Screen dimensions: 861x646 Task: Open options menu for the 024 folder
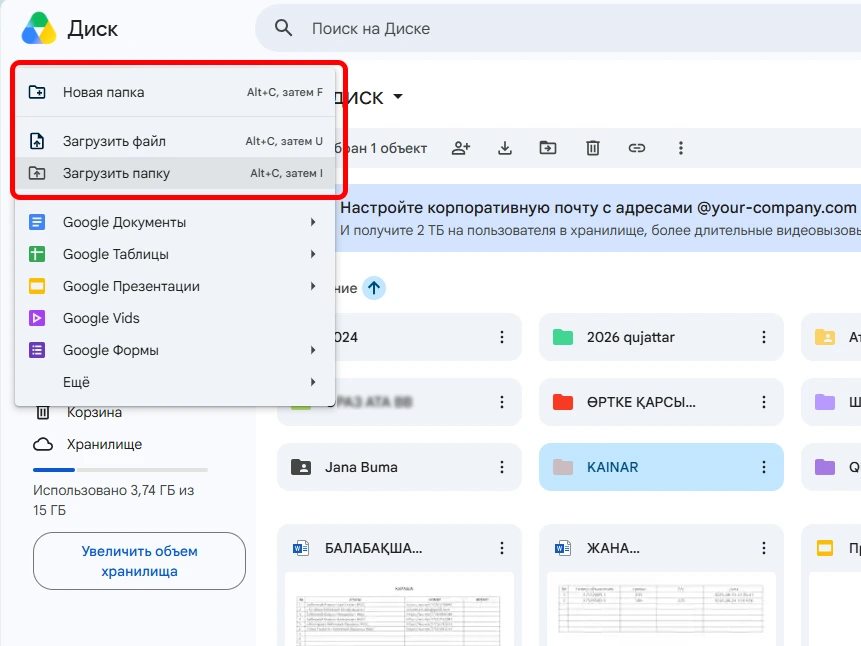(x=502, y=337)
